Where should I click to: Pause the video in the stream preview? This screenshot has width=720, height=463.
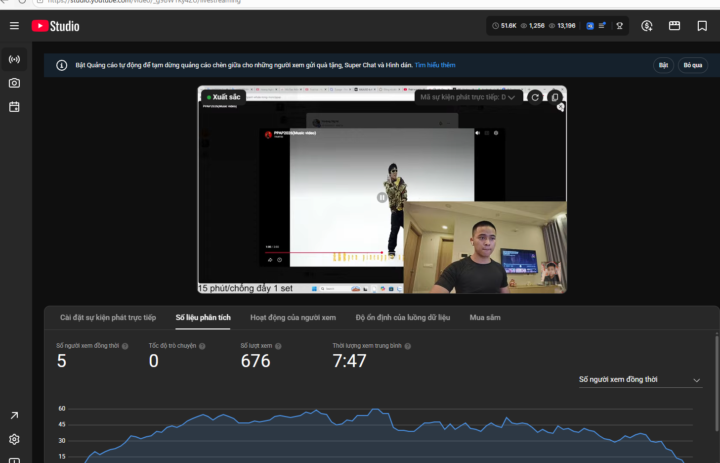[x=382, y=197]
